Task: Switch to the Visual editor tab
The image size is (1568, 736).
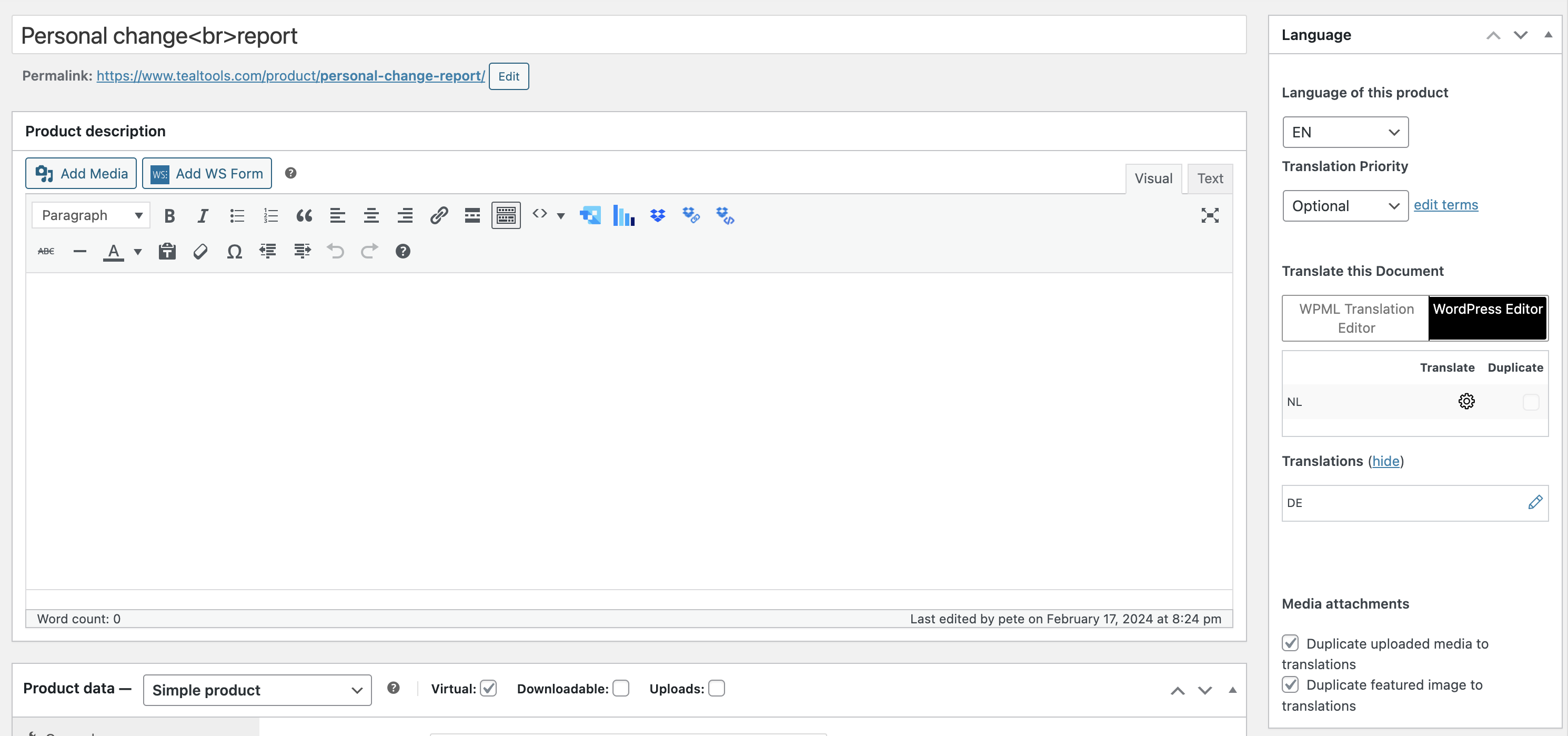Action: (1153, 178)
